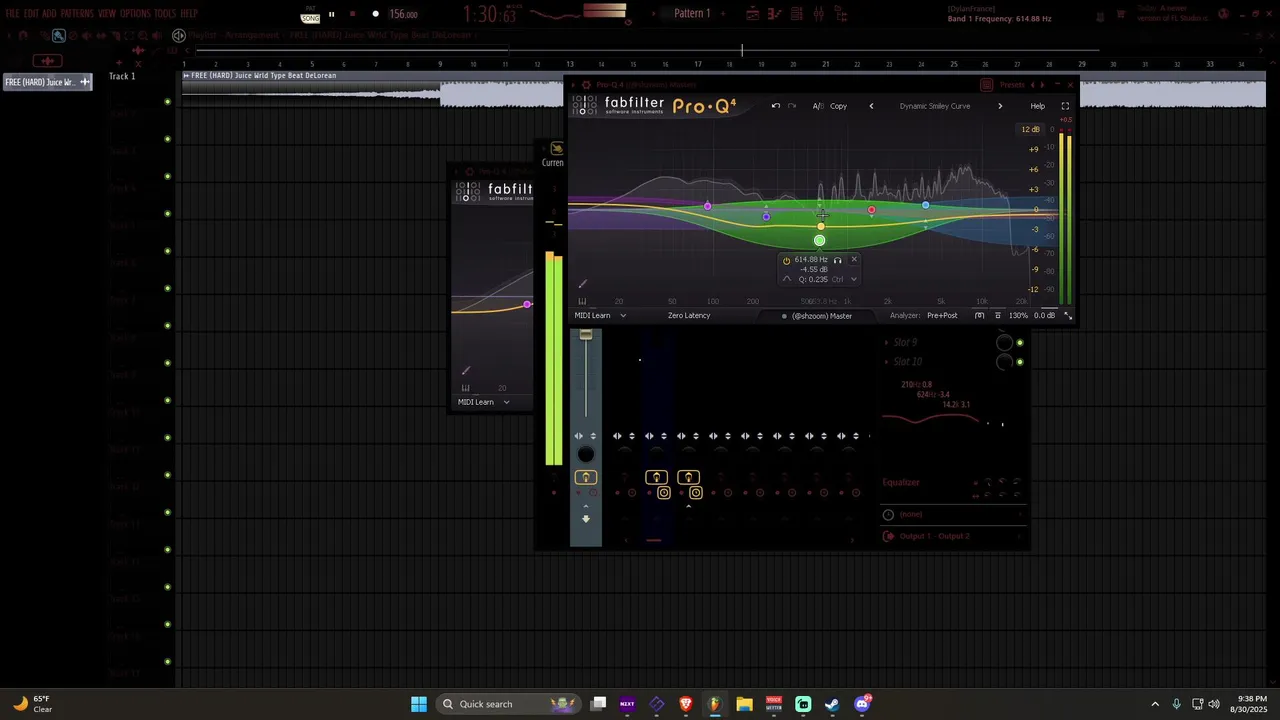Select the purple EQ band node

[766, 216]
